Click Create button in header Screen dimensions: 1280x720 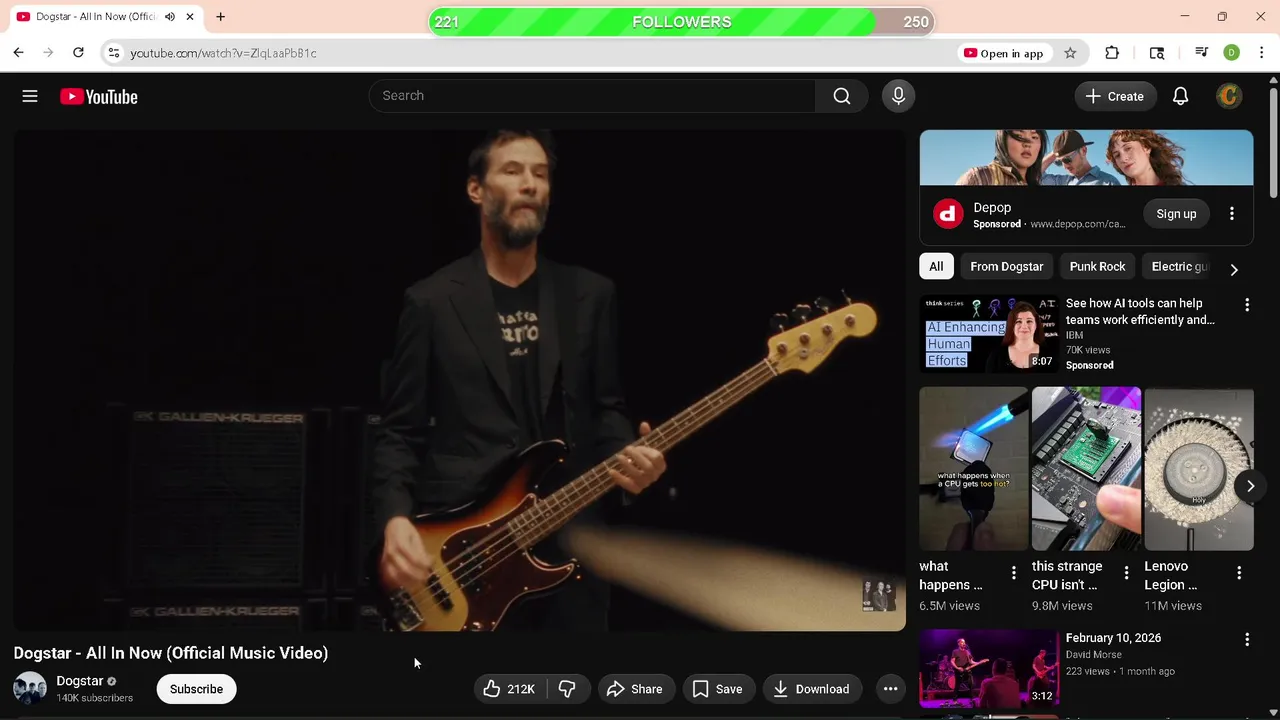pos(1115,96)
